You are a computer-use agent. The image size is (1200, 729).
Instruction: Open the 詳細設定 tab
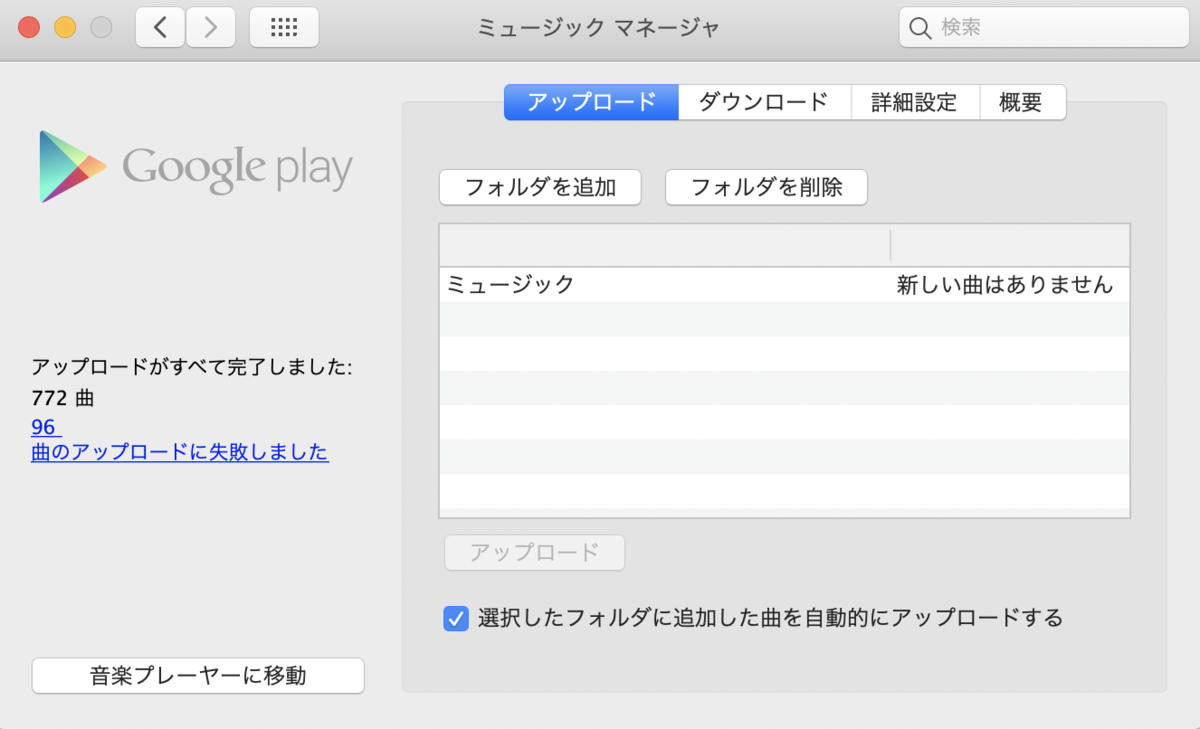point(914,102)
